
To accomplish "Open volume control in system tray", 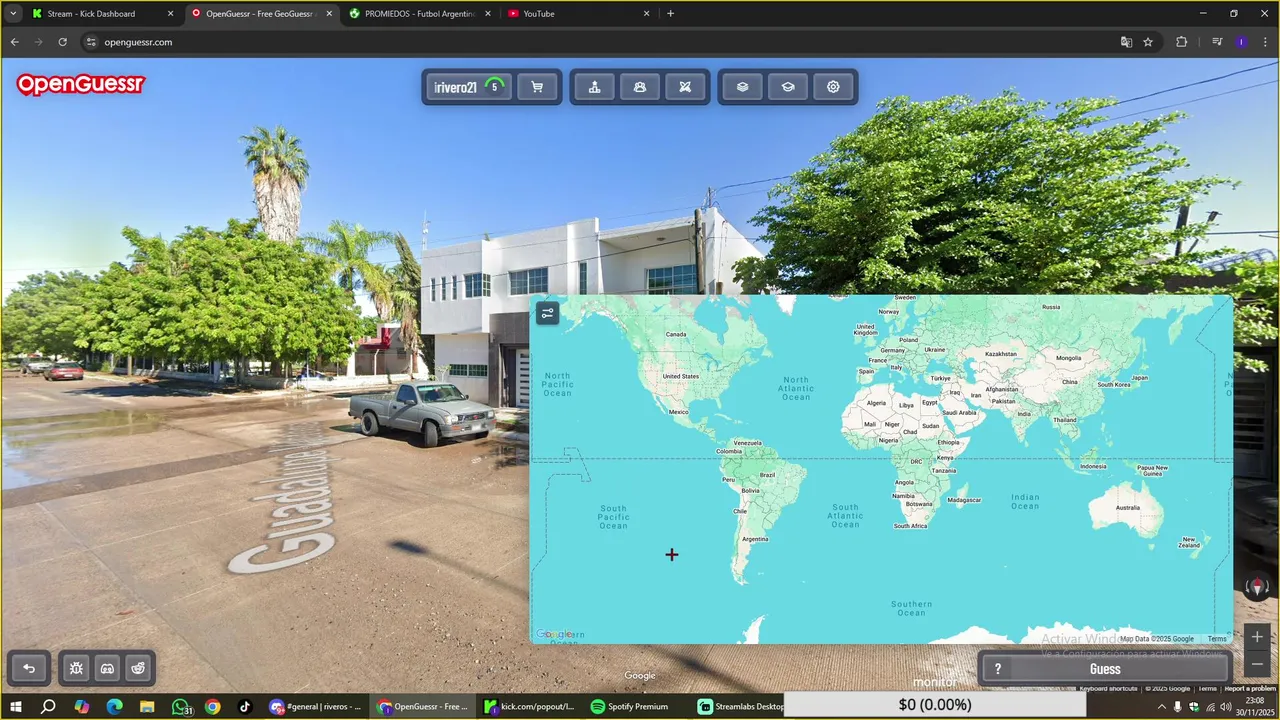I will pos(1226,707).
